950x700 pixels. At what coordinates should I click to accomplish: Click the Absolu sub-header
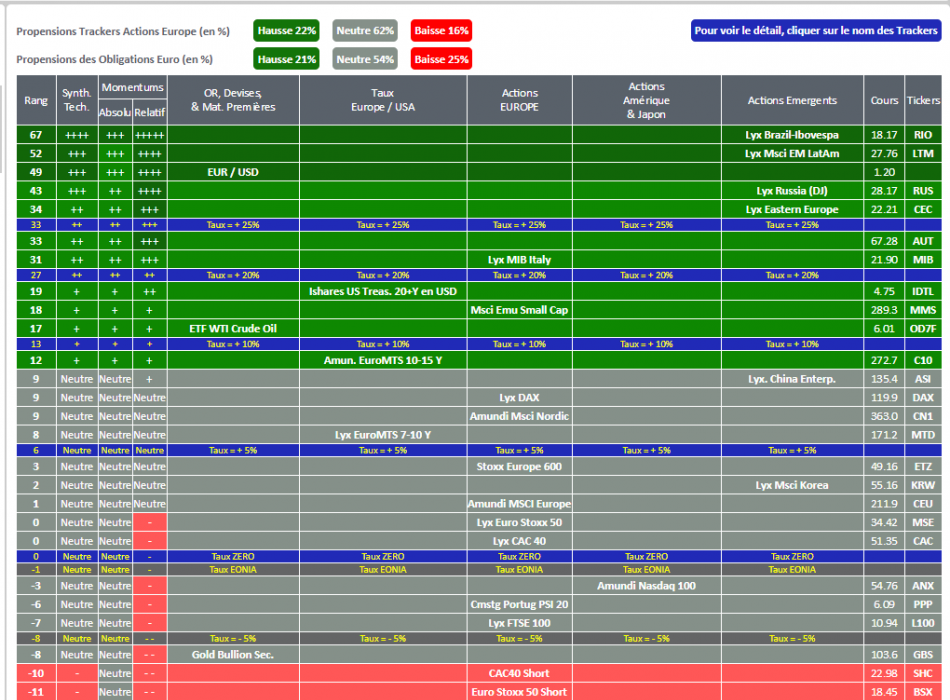(115, 113)
